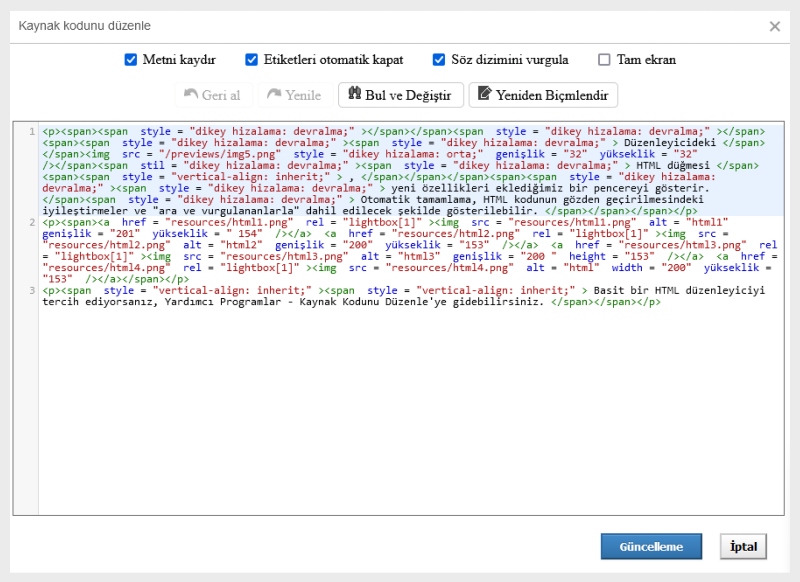Click the "resources/html1.png" href value
The width and height of the screenshot is (800, 582).
click(x=229, y=222)
